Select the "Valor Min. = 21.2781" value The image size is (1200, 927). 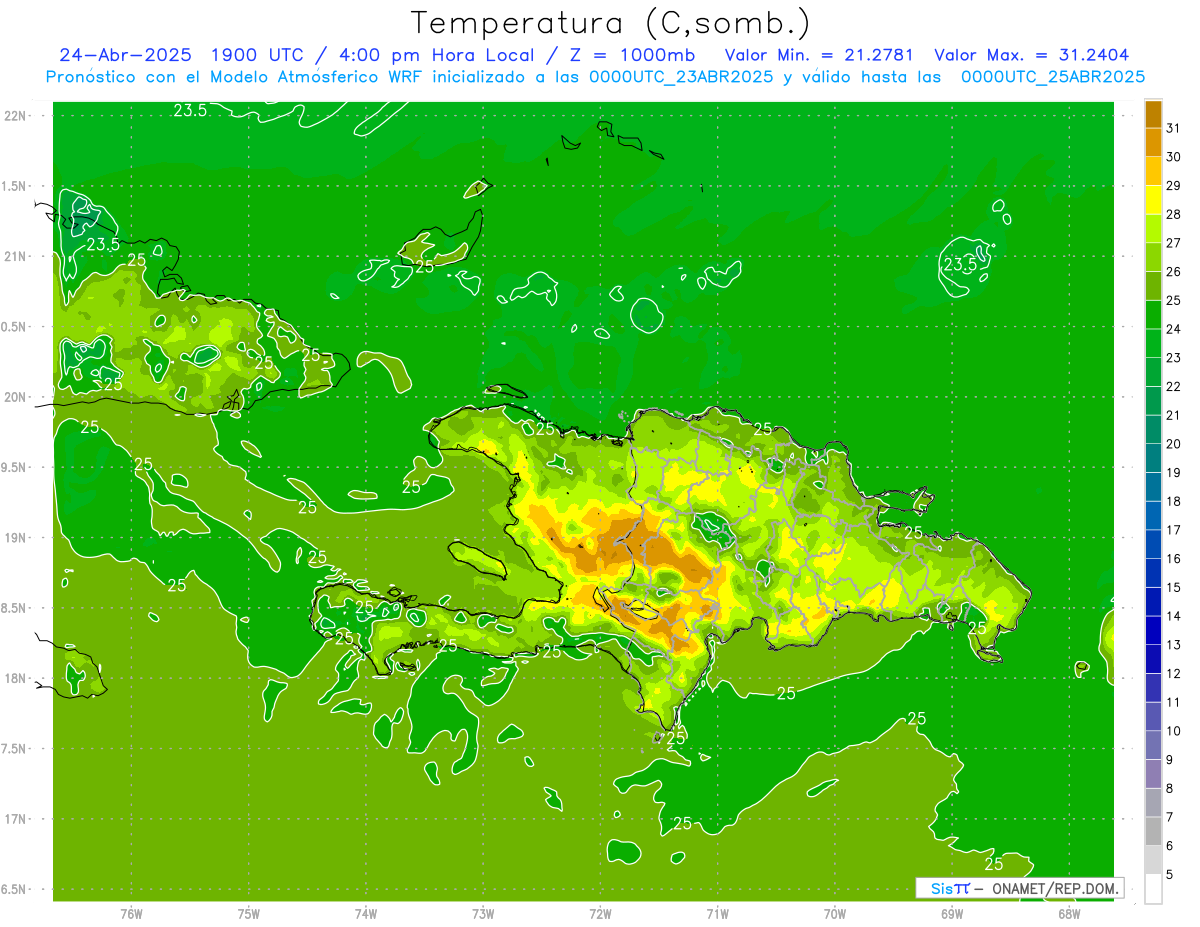click(x=819, y=55)
